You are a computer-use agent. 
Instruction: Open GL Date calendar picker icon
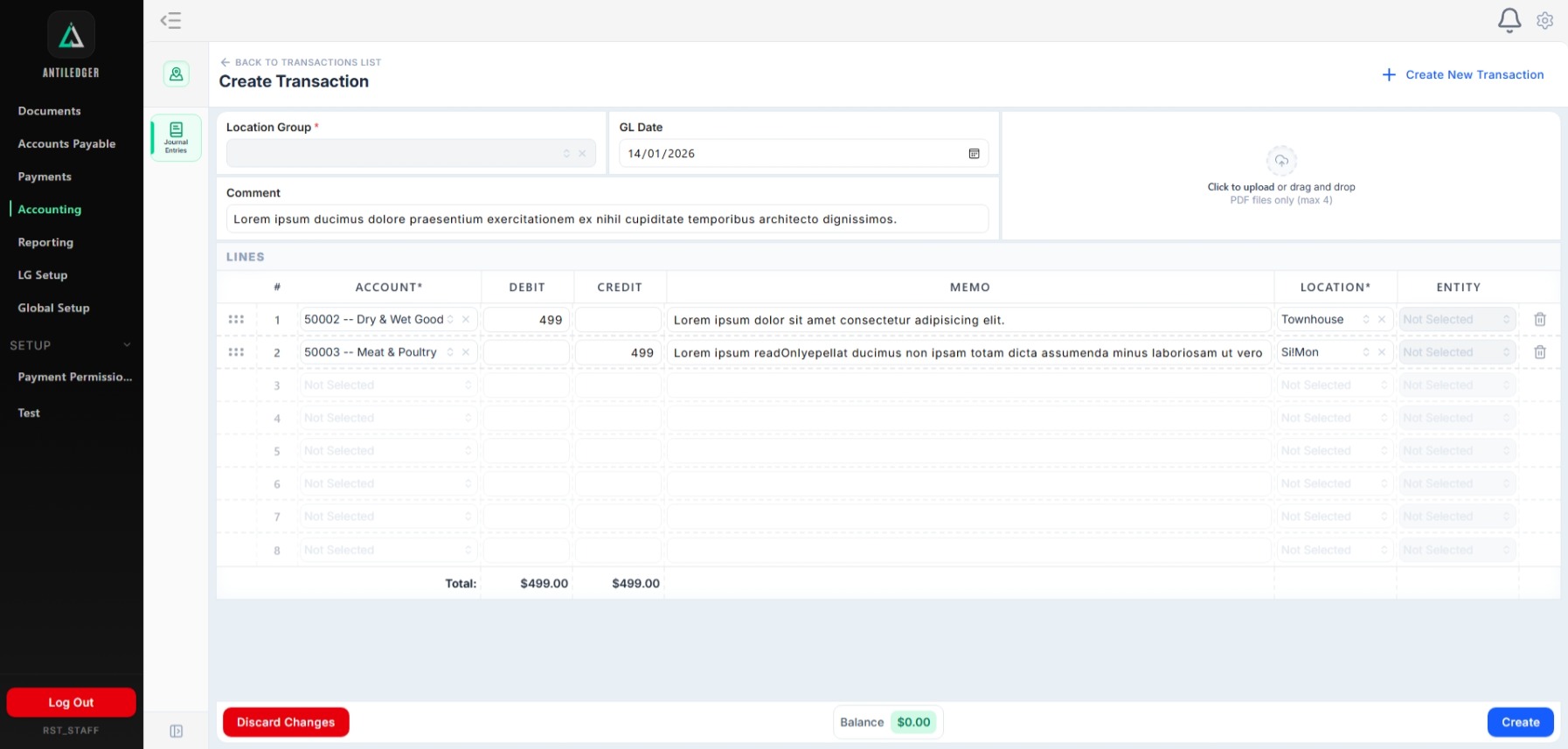974,154
